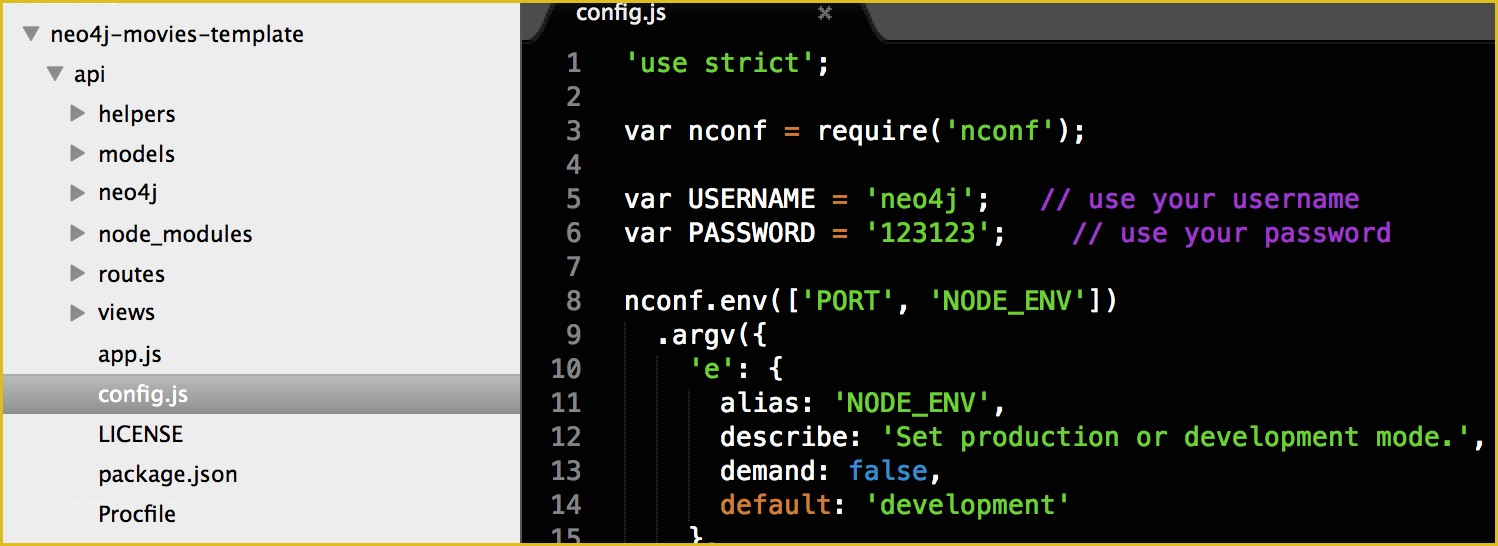Collapse the api folder arrow
Image resolution: width=1498 pixels, height=546 pixels.
tap(55, 74)
